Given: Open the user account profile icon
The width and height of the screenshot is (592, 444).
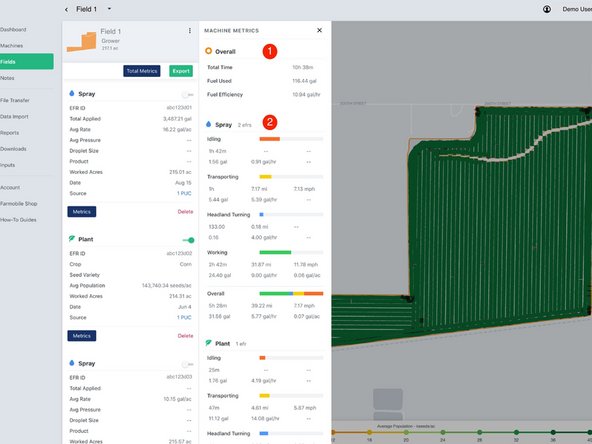Looking at the screenshot, I should pyautogui.click(x=547, y=9).
